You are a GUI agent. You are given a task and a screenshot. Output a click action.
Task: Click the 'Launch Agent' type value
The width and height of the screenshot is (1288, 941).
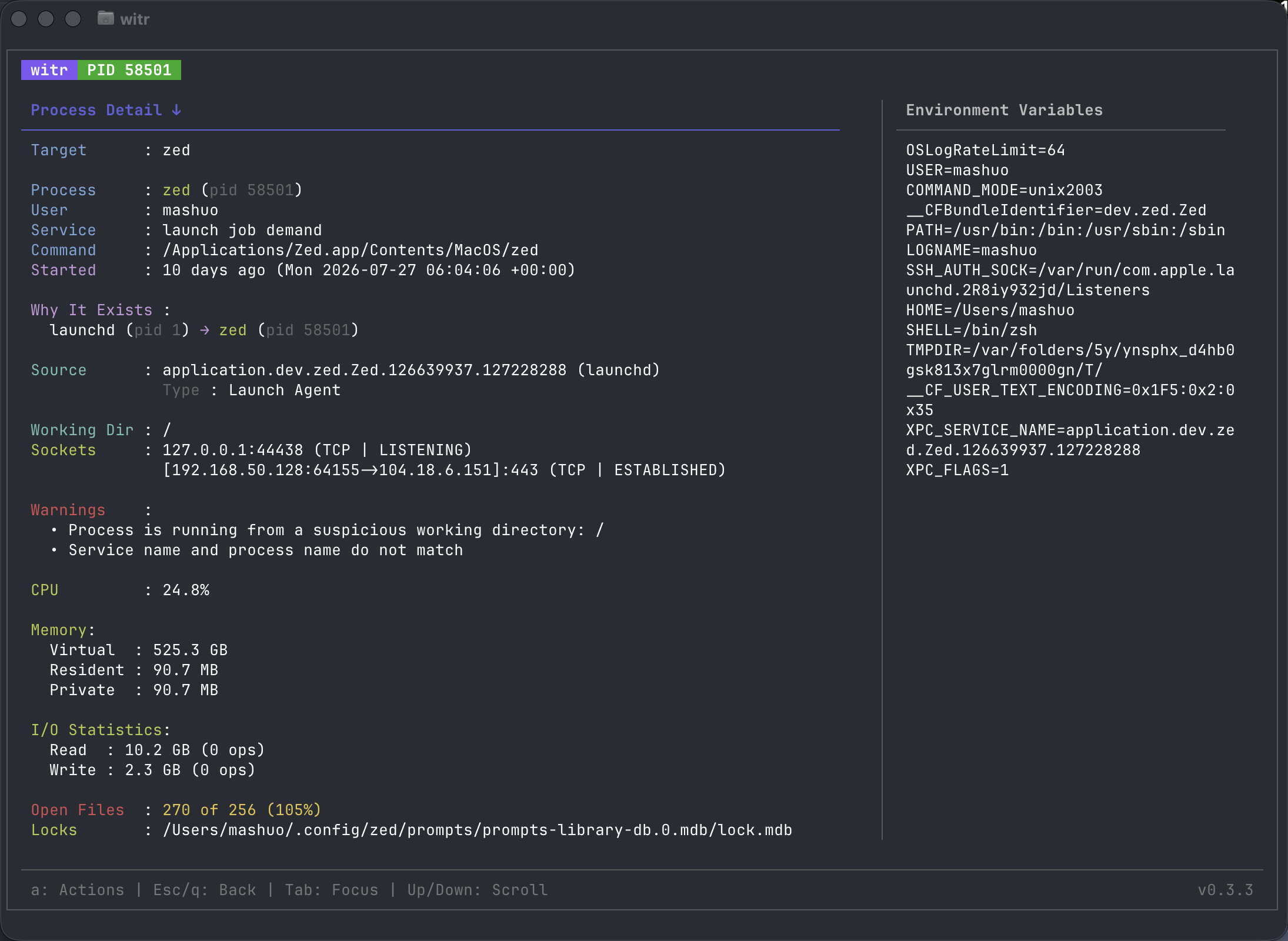pyautogui.click(x=285, y=390)
